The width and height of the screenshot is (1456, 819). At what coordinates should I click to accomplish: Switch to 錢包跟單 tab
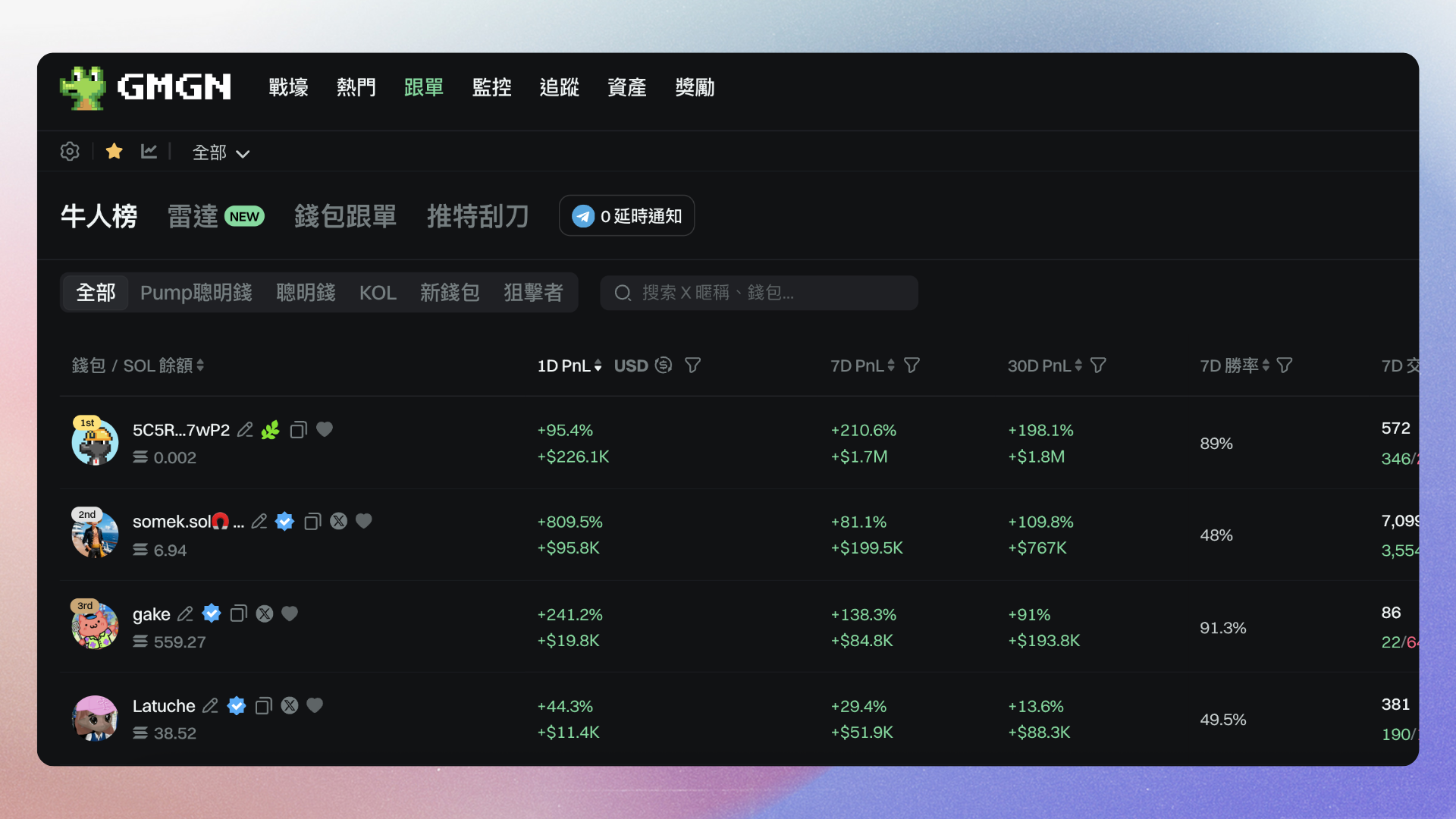[345, 216]
